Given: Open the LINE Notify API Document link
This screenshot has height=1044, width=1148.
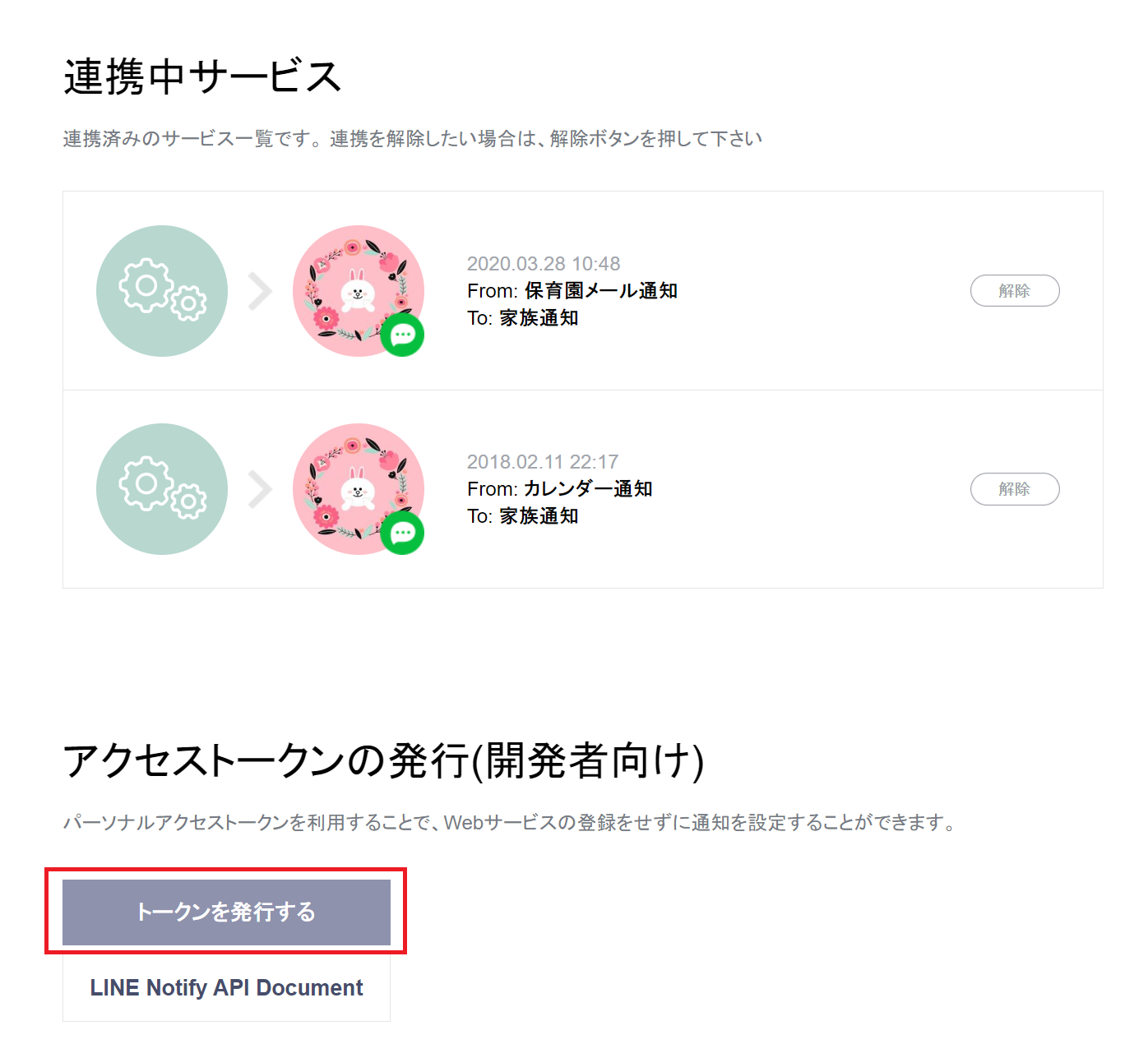Looking at the screenshot, I should [226, 987].
